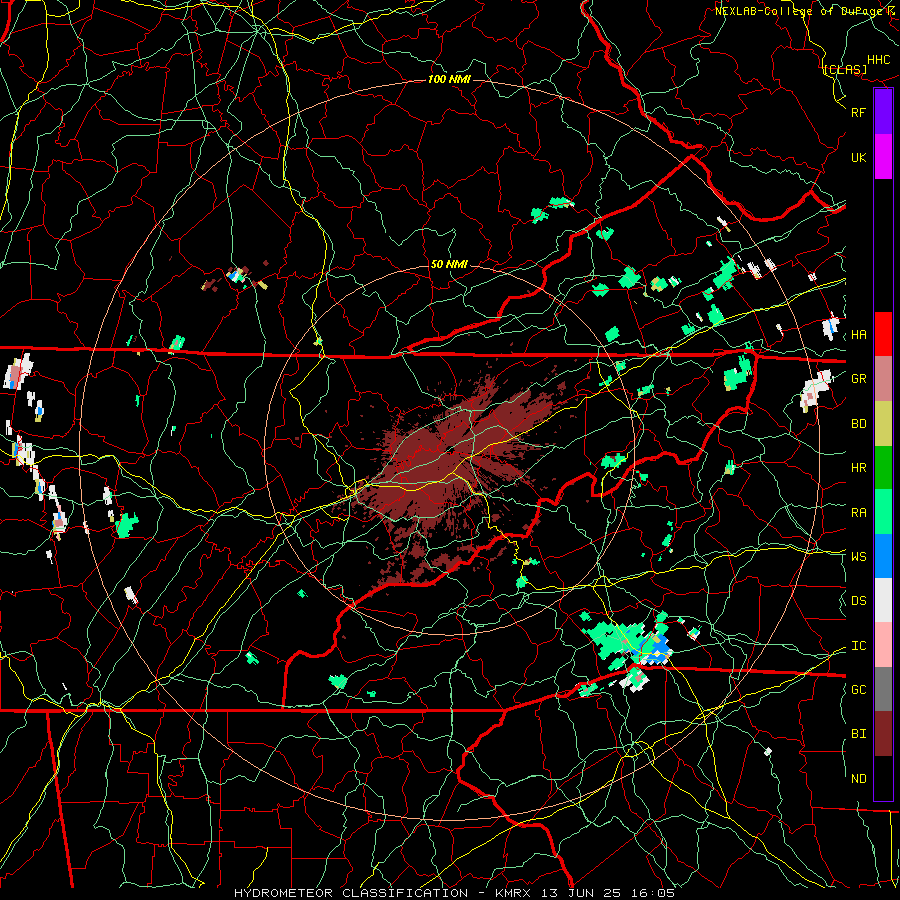Click the "[CLAS]" units label
The height and width of the screenshot is (900, 900).
(844, 70)
